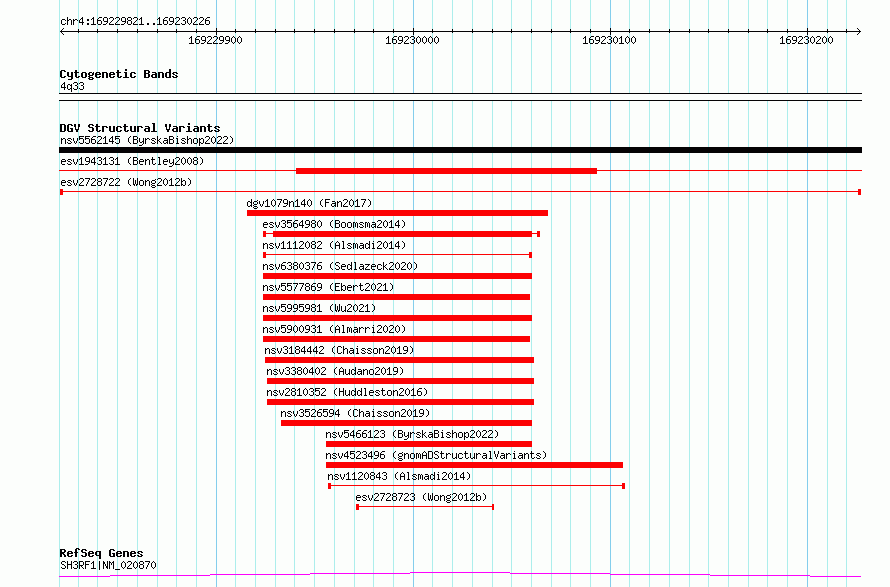
Task: Click the nsv5995981 red bar
Action: [x=397, y=318]
